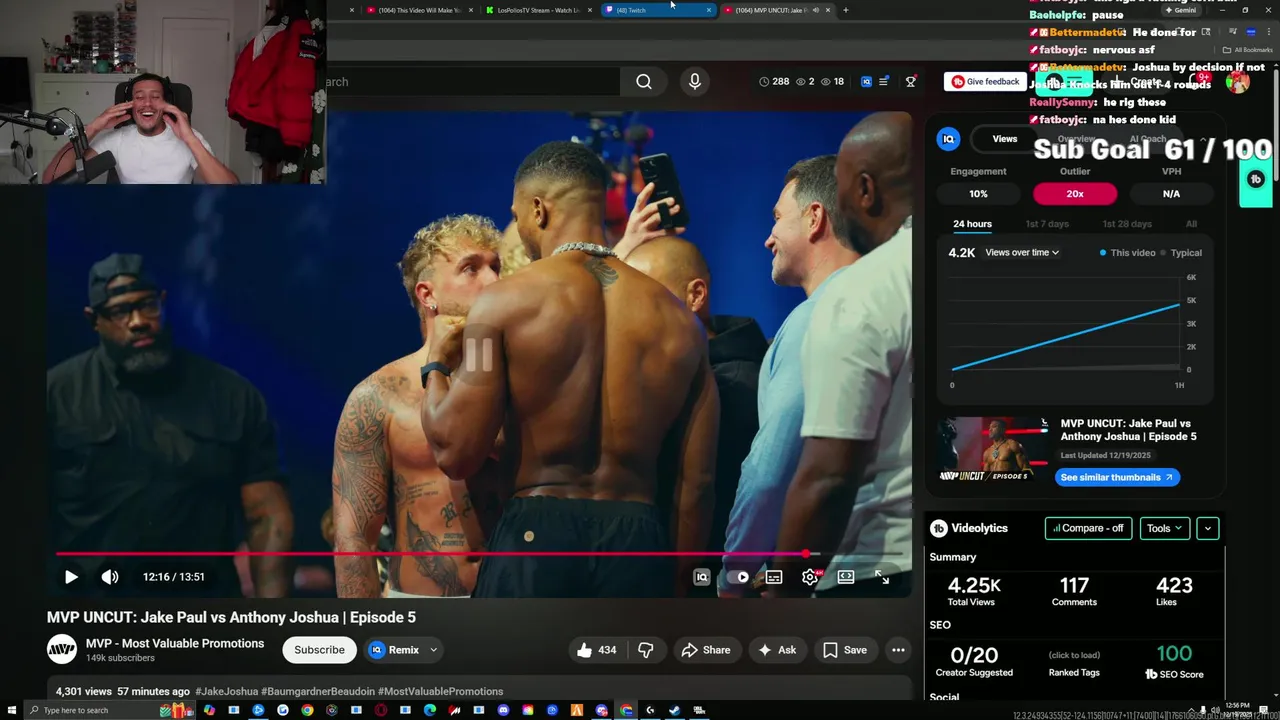Click the YouTube search magnifier button
This screenshot has height=720, width=1280.
point(644,82)
